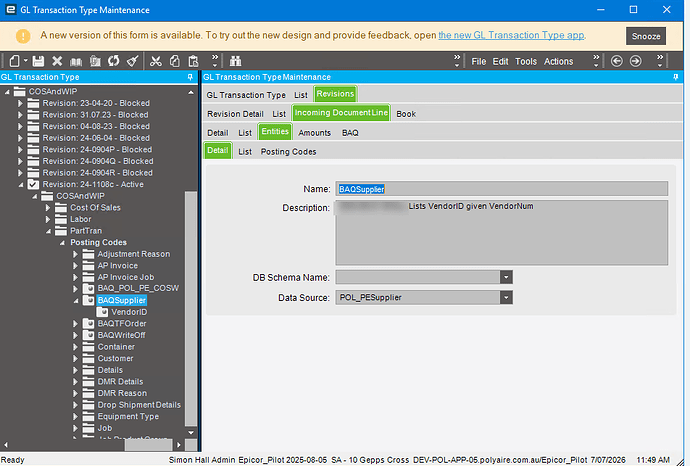Click the New document icon
This screenshot has width=690, height=466.
pos(15,61)
